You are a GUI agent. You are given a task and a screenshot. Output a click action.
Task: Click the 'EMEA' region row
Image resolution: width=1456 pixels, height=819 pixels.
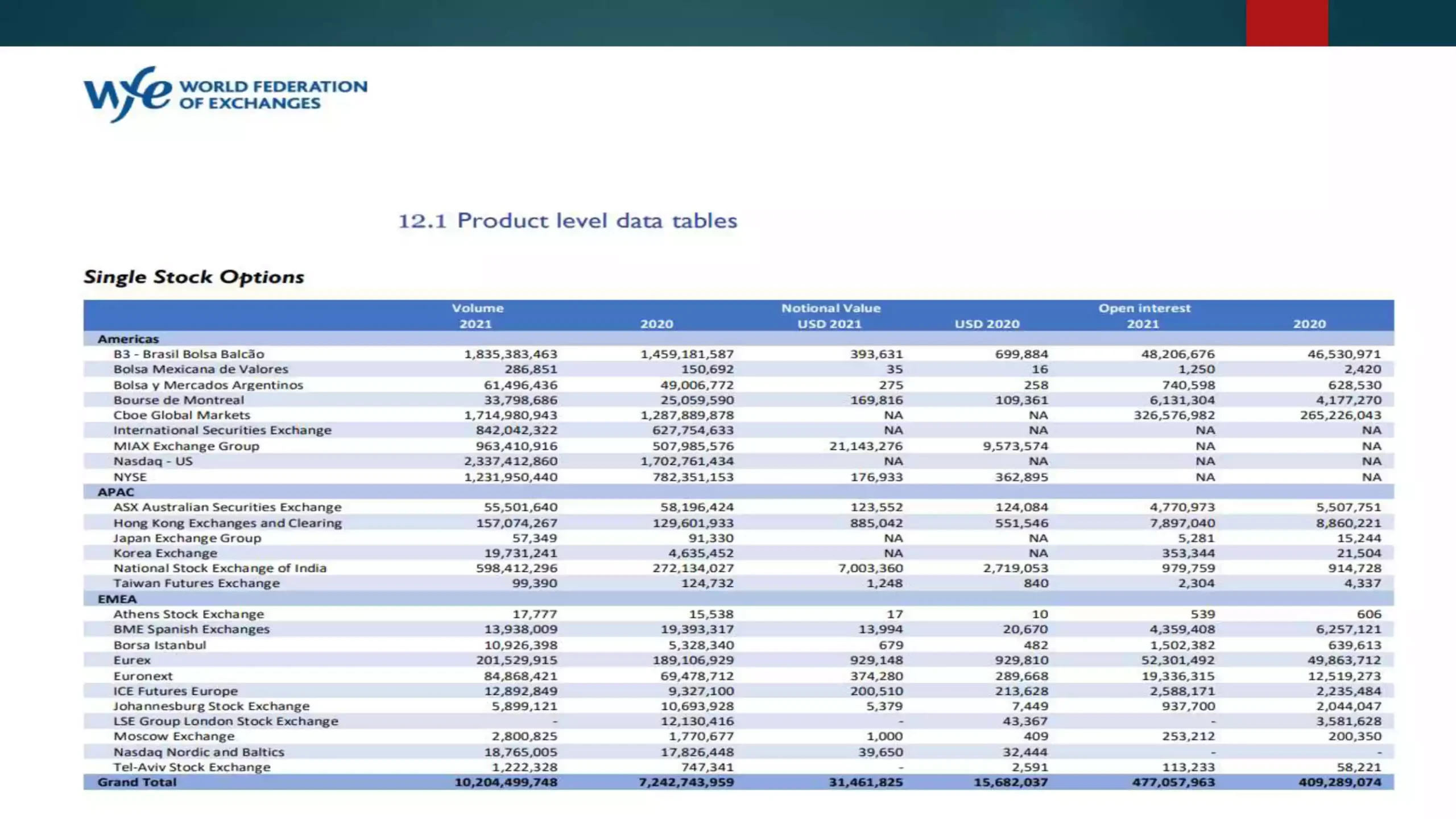pos(739,599)
